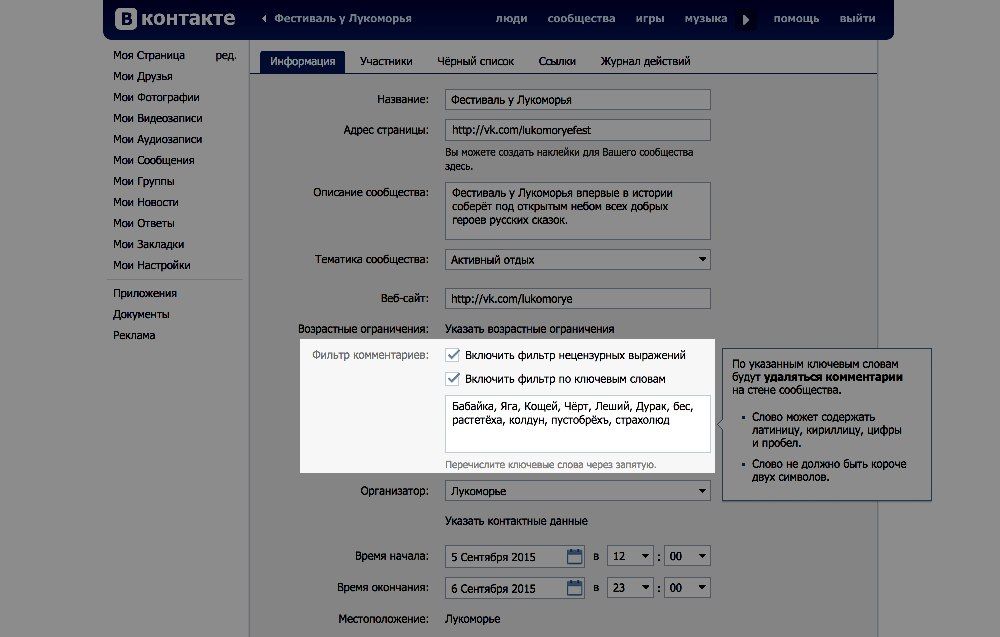Open the Чёрный список tab
Screen dimensions: 1000x637
coord(475,61)
